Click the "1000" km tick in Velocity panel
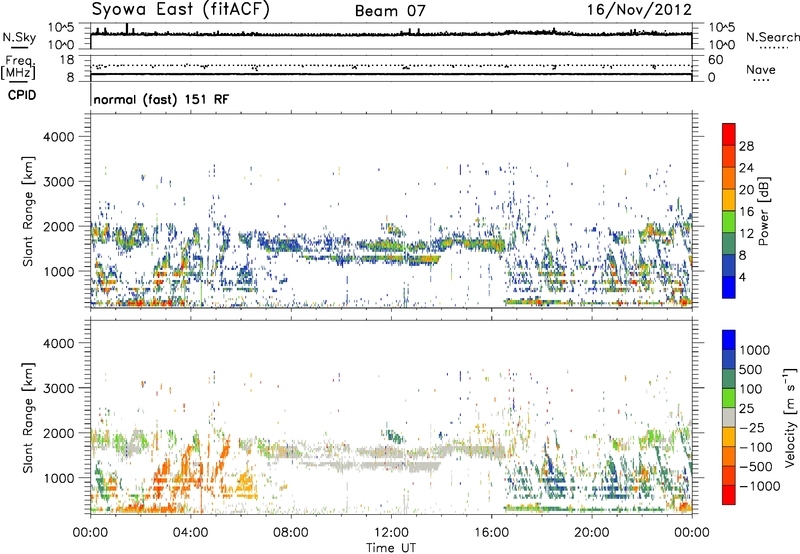Screen dimensions: 800x554 click(x=58, y=478)
